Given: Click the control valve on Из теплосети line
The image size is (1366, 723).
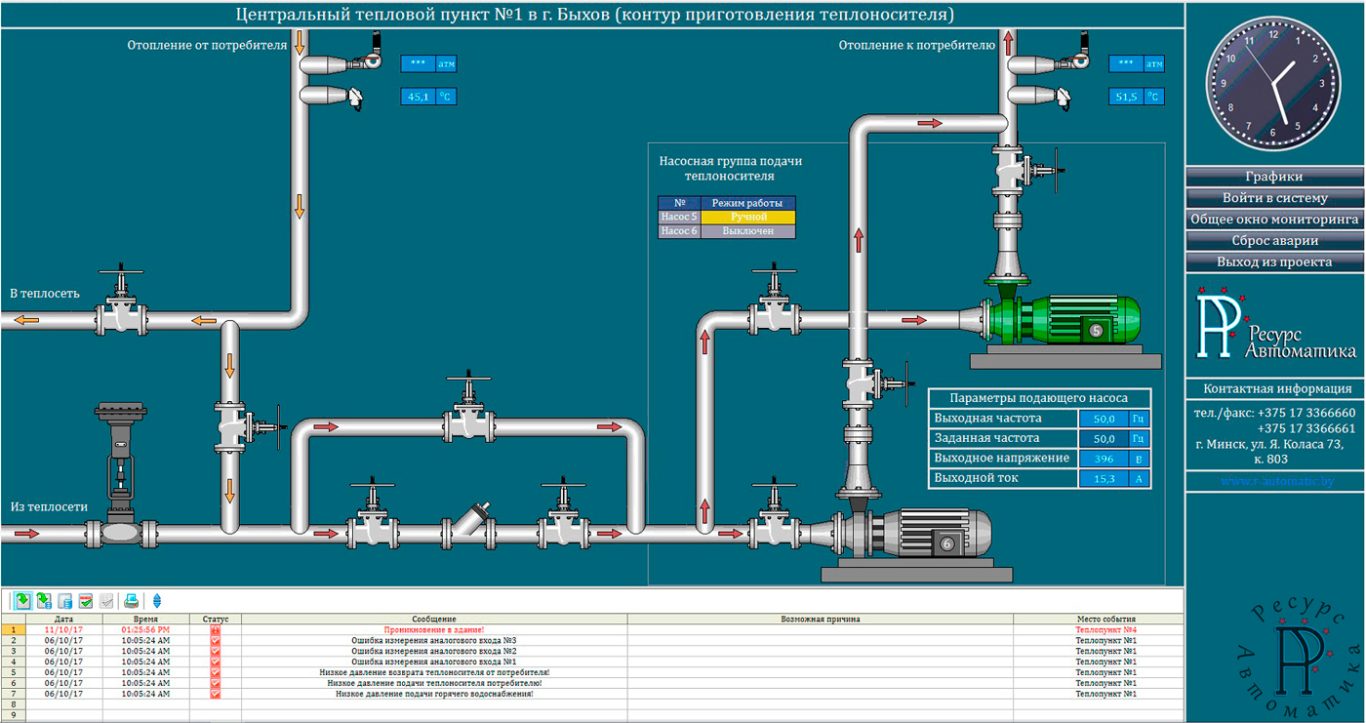Looking at the screenshot, I should (x=119, y=470).
